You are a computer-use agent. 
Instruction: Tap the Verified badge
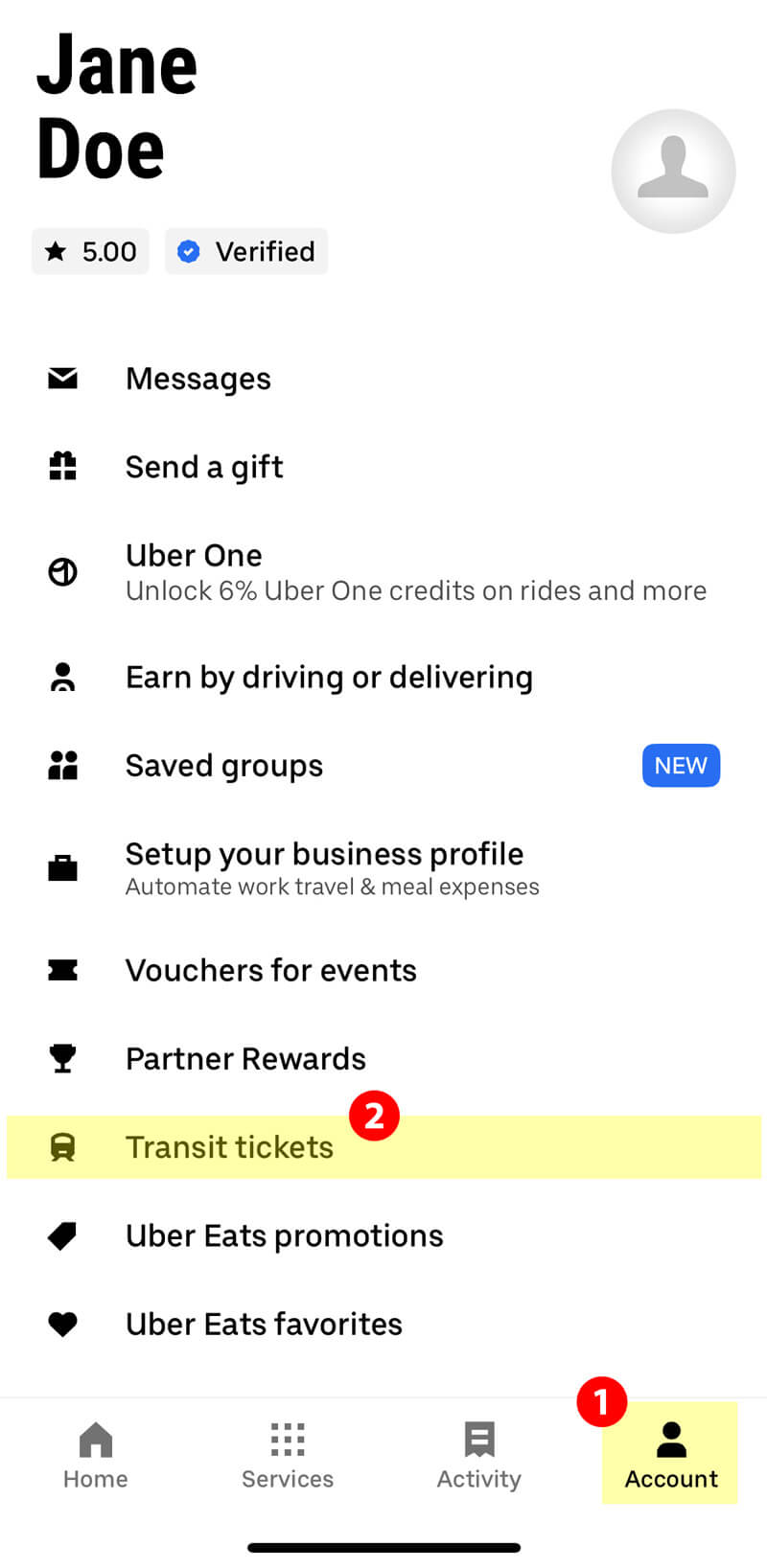(x=246, y=251)
